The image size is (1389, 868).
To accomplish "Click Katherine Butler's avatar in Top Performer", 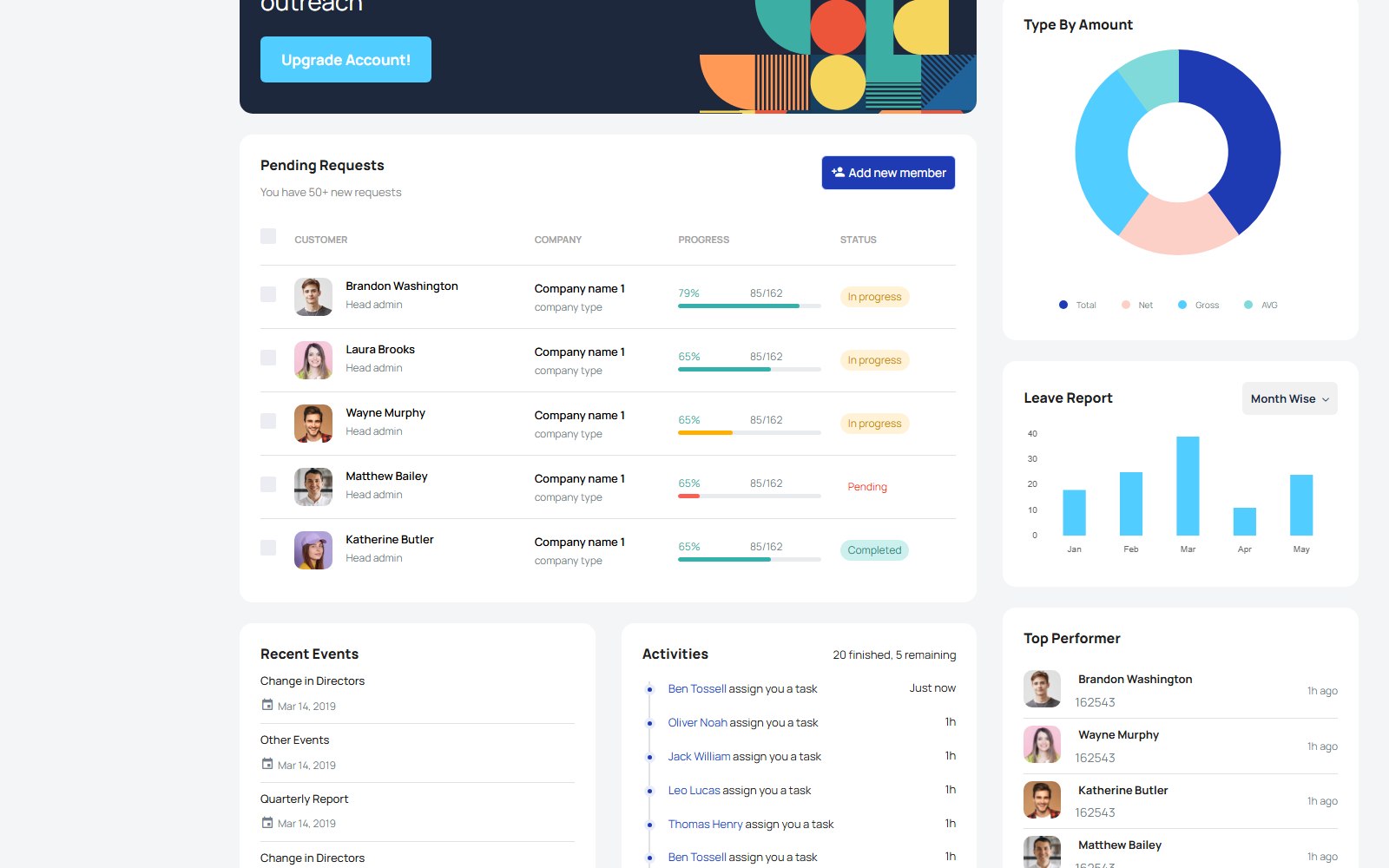I will [x=1042, y=800].
